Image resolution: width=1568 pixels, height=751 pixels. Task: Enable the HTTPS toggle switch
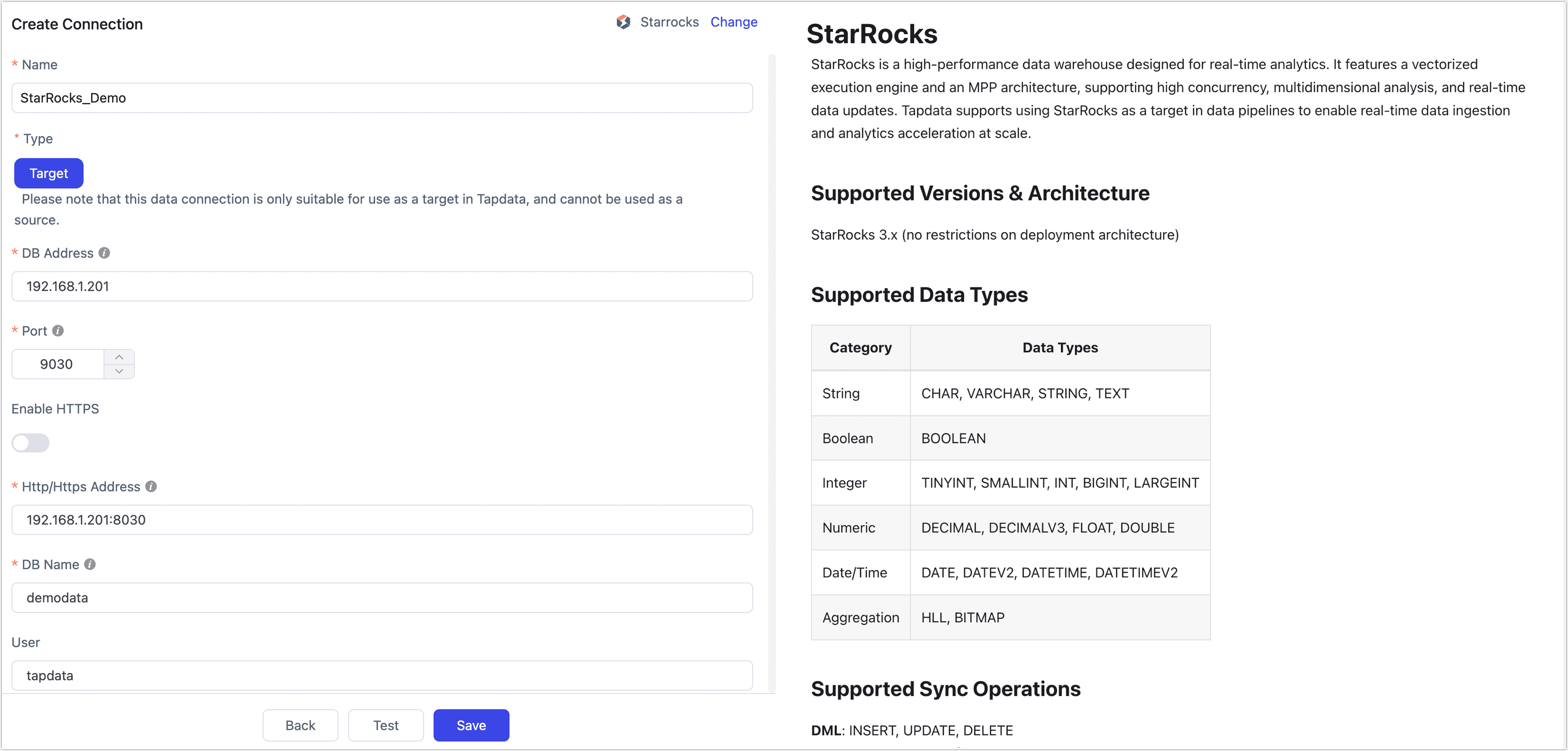pos(30,443)
